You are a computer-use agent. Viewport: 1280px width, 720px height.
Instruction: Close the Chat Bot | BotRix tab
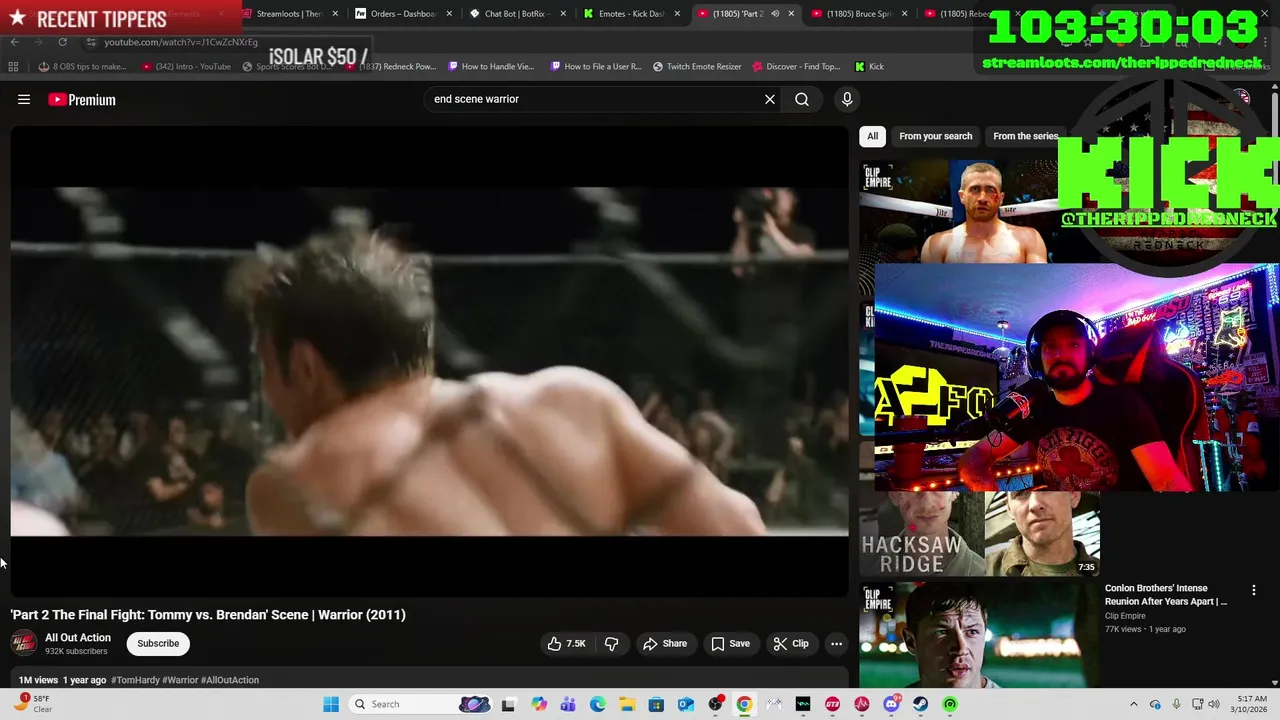[563, 14]
